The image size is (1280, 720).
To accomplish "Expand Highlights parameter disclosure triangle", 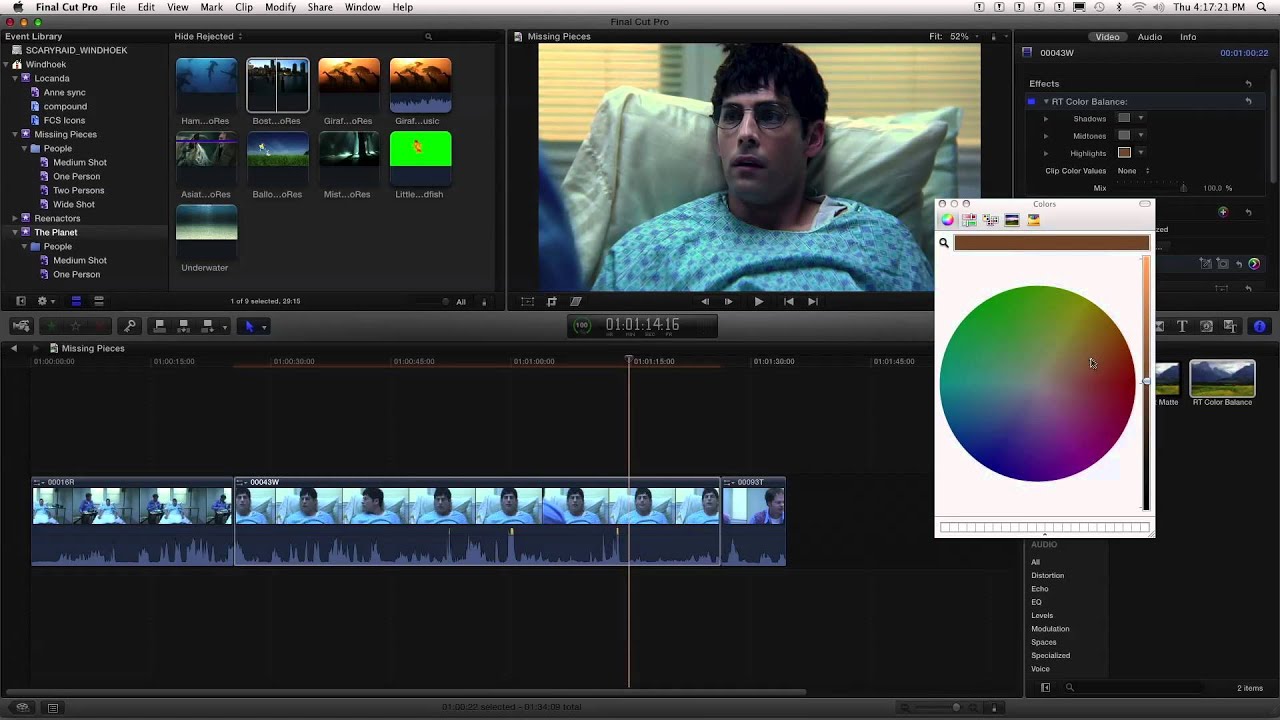I will (1046, 153).
